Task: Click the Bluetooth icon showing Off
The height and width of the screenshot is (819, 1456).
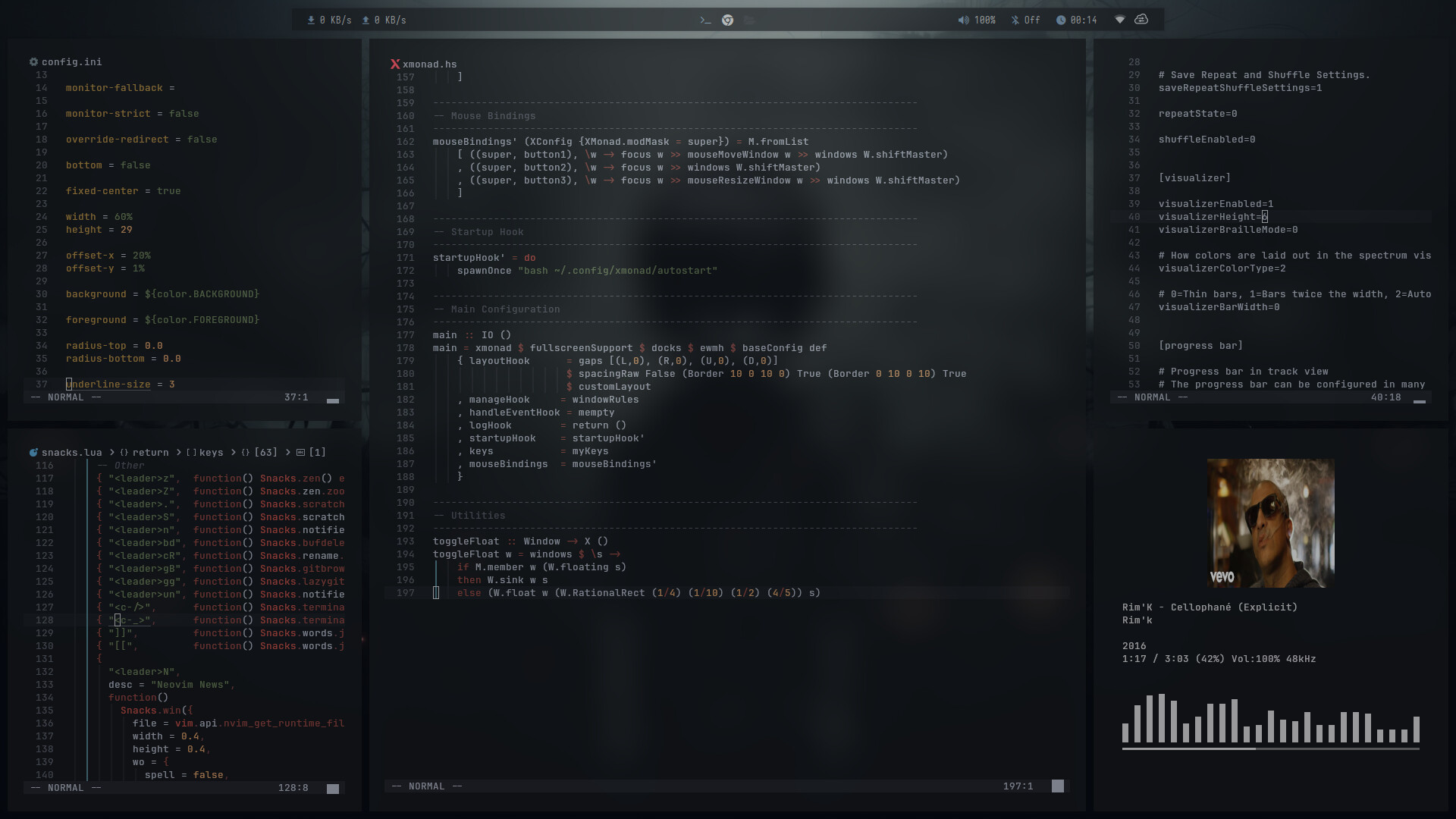Action: (1015, 20)
